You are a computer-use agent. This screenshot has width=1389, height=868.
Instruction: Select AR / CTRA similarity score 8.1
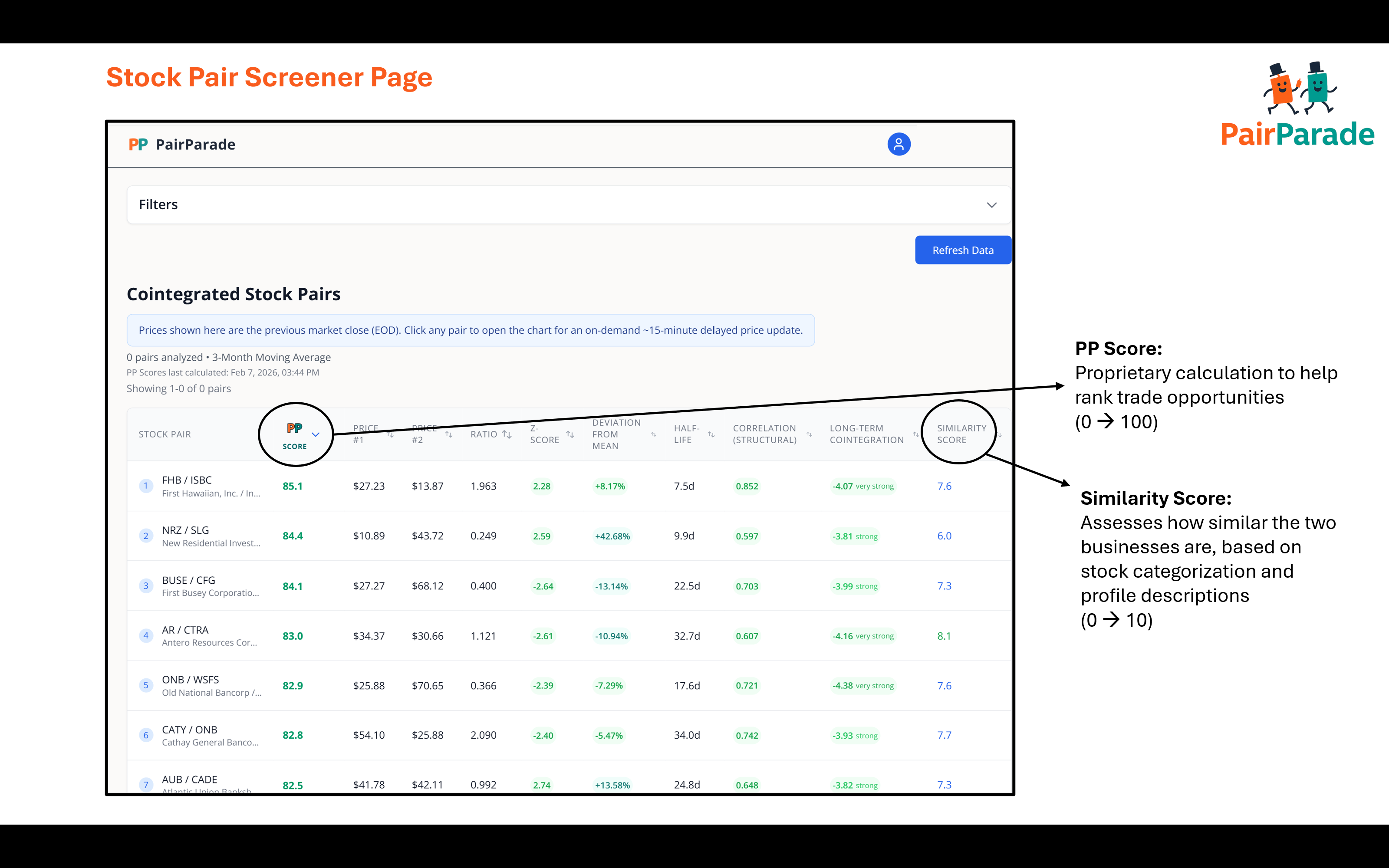pyautogui.click(x=944, y=635)
